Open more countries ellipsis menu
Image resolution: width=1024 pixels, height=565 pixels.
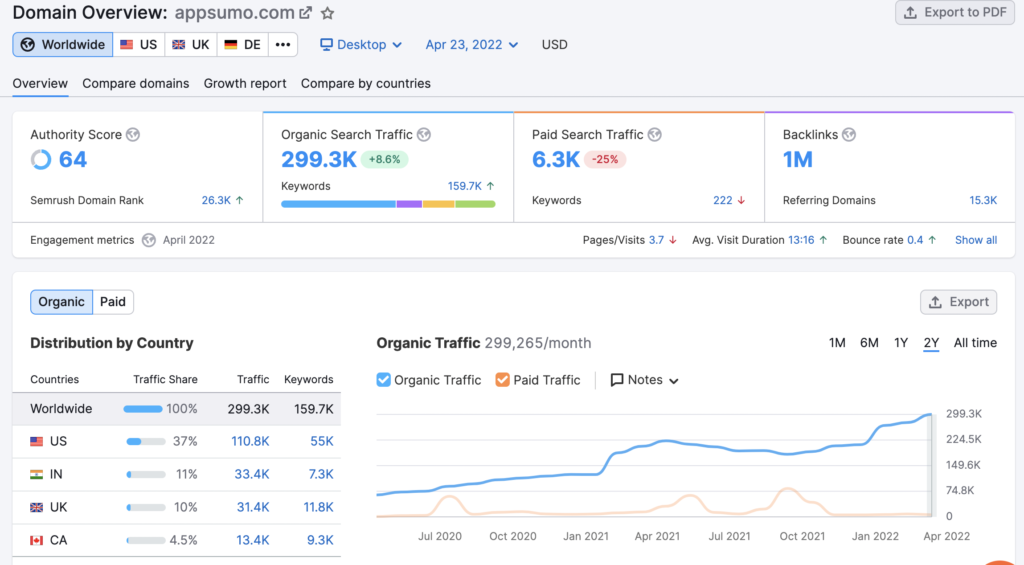pos(283,44)
